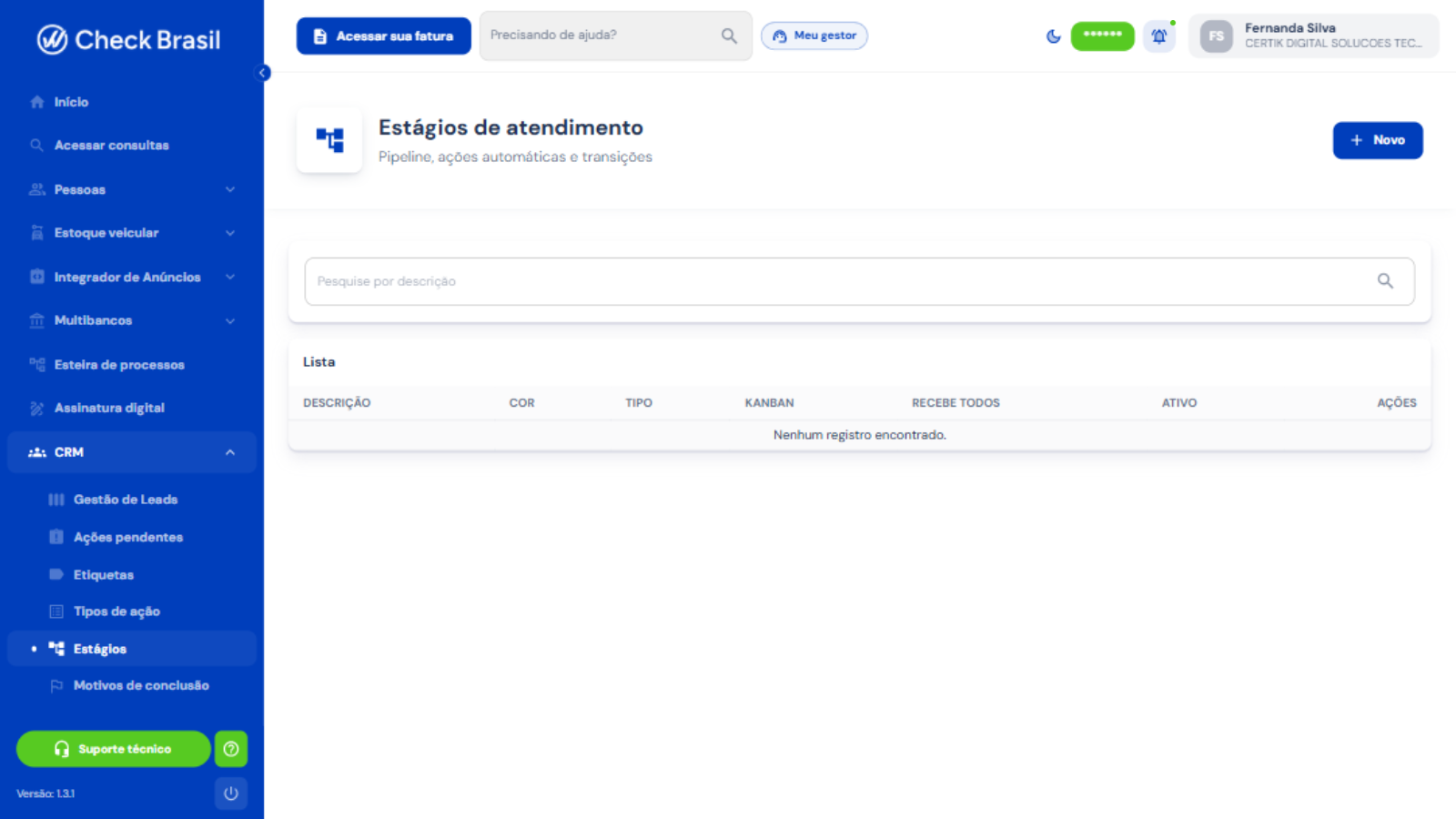Click the Ações pendentes clipboard icon
Image resolution: width=1456 pixels, height=819 pixels.
pyautogui.click(x=56, y=537)
